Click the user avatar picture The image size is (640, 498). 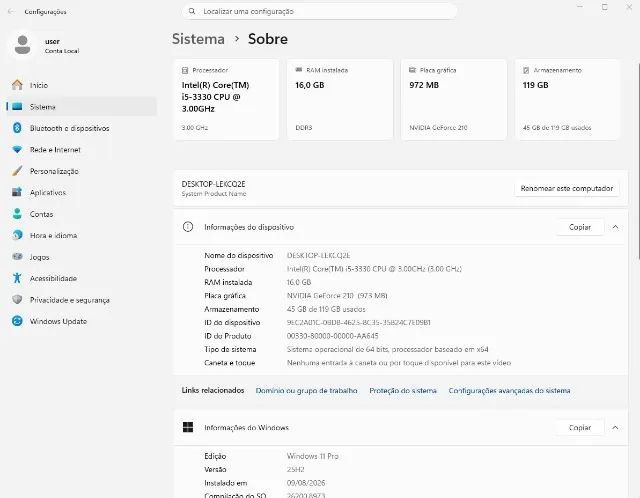[x=22, y=45]
